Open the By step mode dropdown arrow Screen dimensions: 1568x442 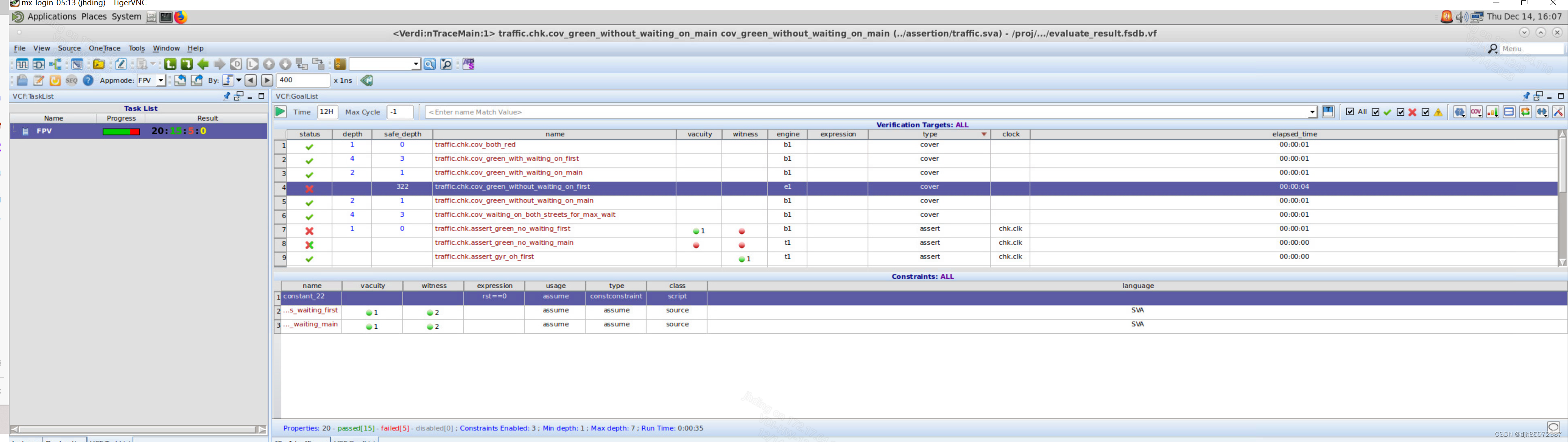point(239,80)
